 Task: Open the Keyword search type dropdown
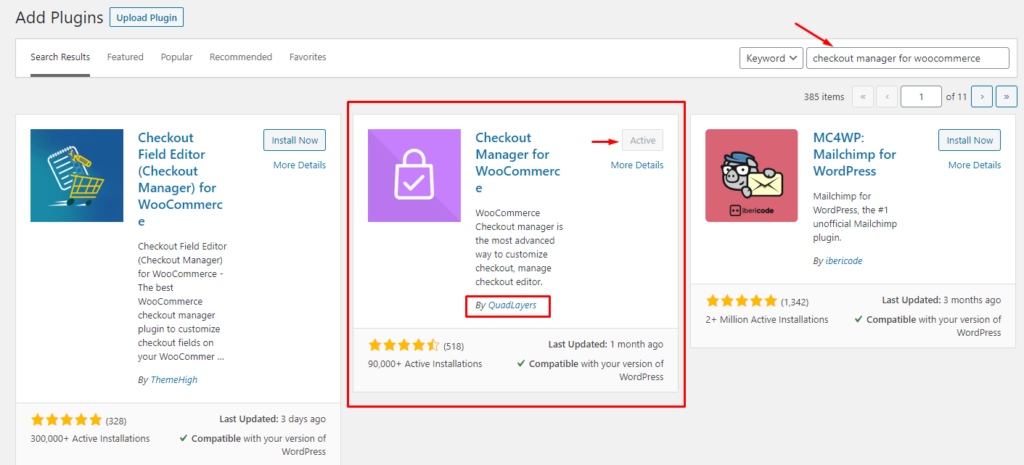pyautogui.click(x=771, y=58)
